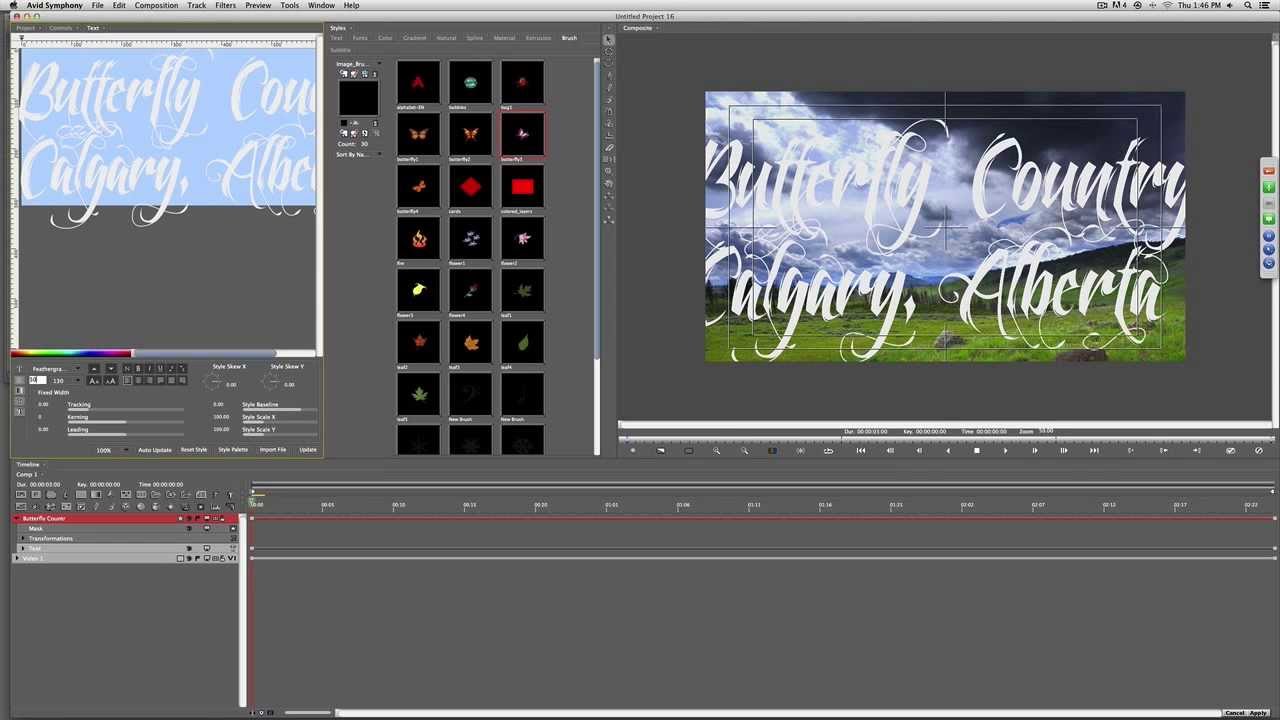Click the italic text style icon
1280x720 pixels.
click(x=149, y=369)
